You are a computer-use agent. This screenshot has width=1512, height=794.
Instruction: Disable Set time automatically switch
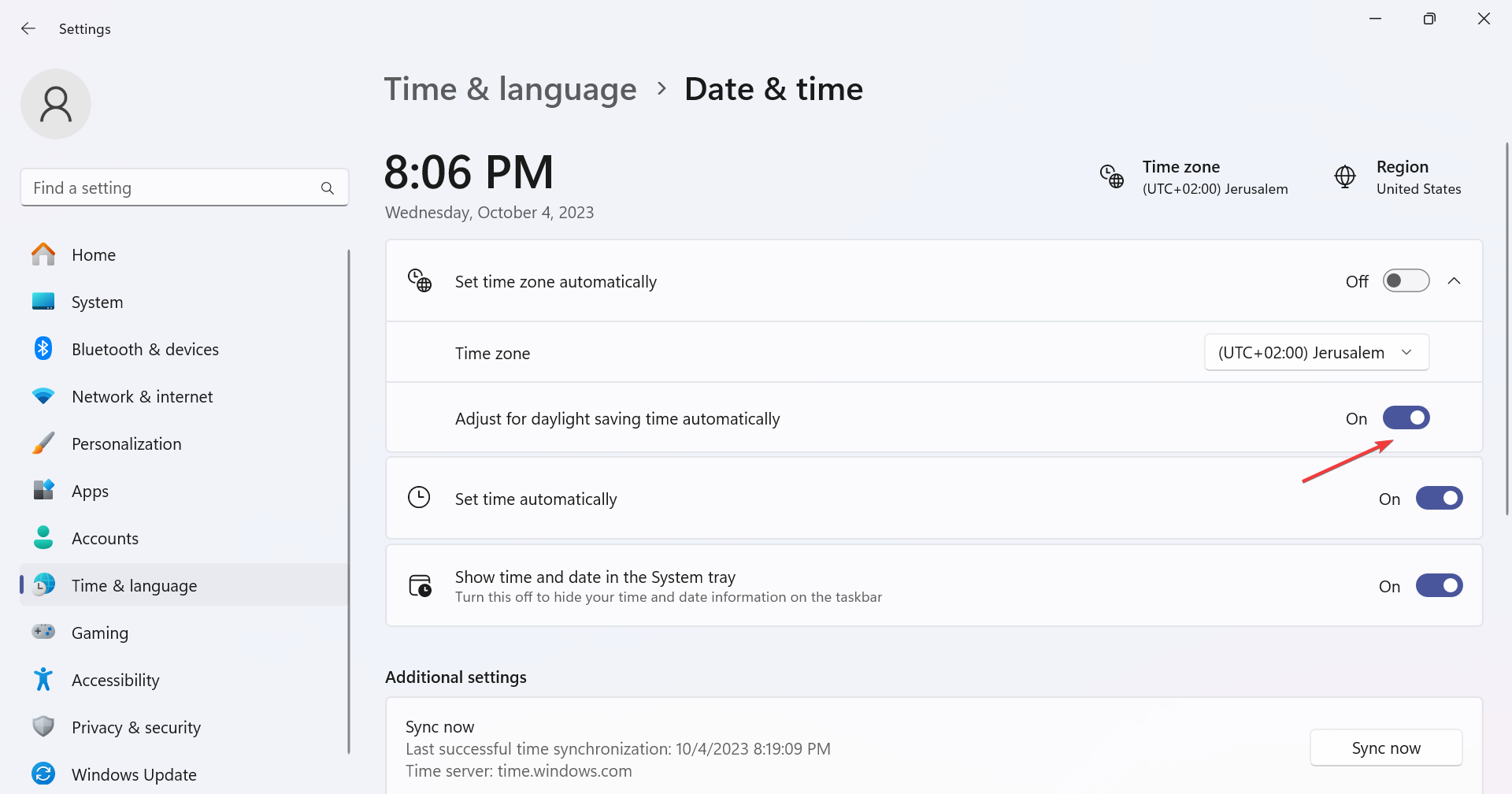coord(1439,498)
